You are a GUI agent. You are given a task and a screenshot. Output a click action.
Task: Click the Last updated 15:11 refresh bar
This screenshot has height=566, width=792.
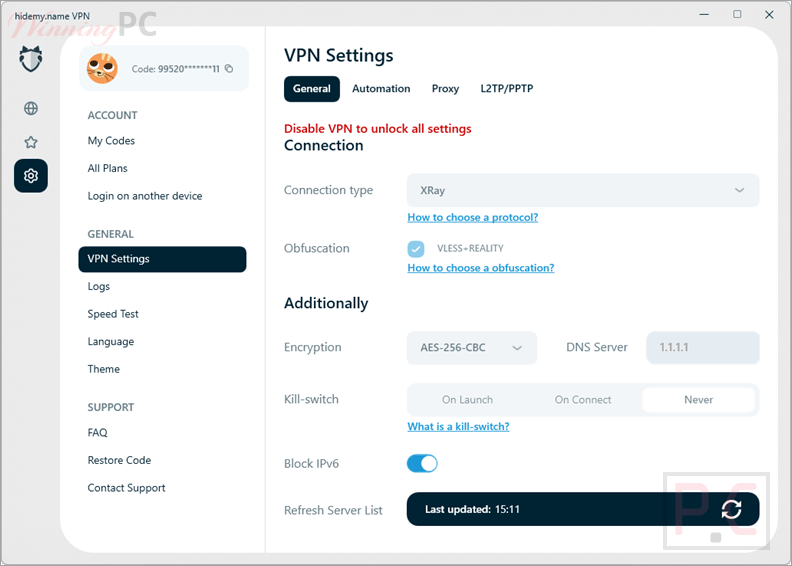pyautogui.click(x=583, y=509)
